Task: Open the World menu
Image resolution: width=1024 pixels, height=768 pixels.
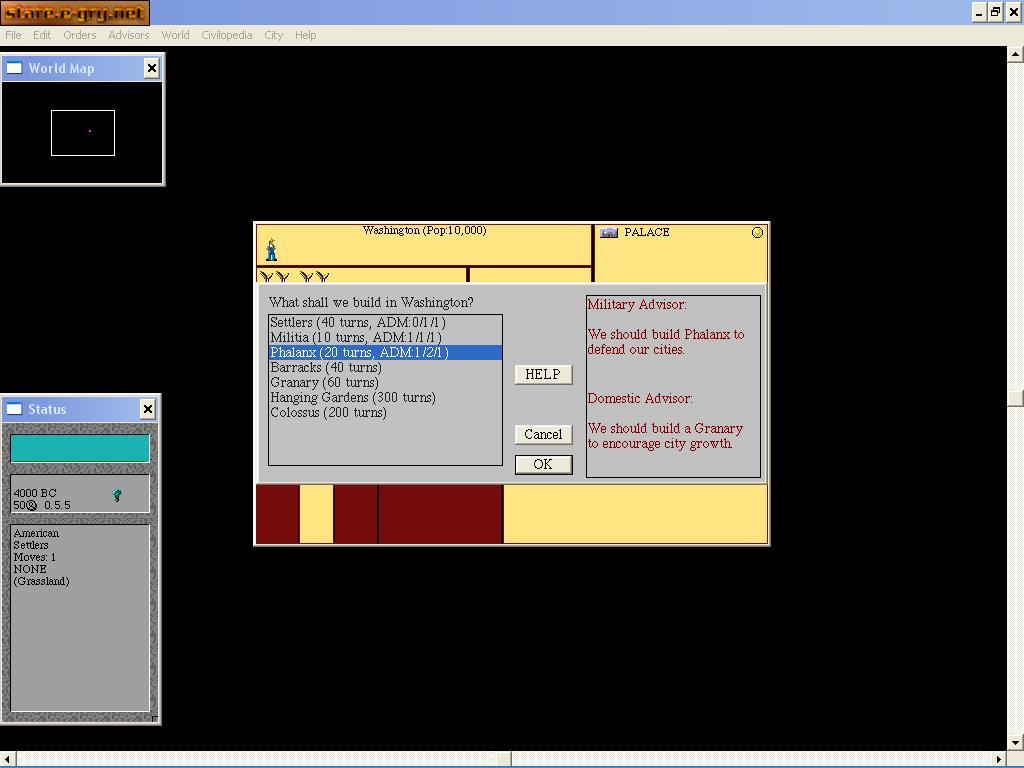Action: point(175,35)
